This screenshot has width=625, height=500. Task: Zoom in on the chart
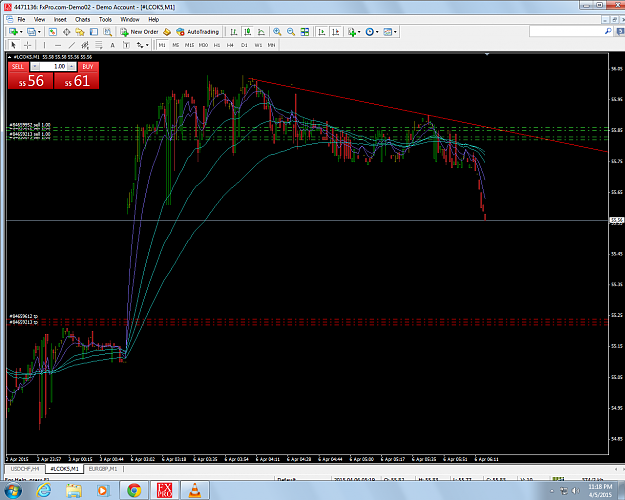(x=277, y=32)
